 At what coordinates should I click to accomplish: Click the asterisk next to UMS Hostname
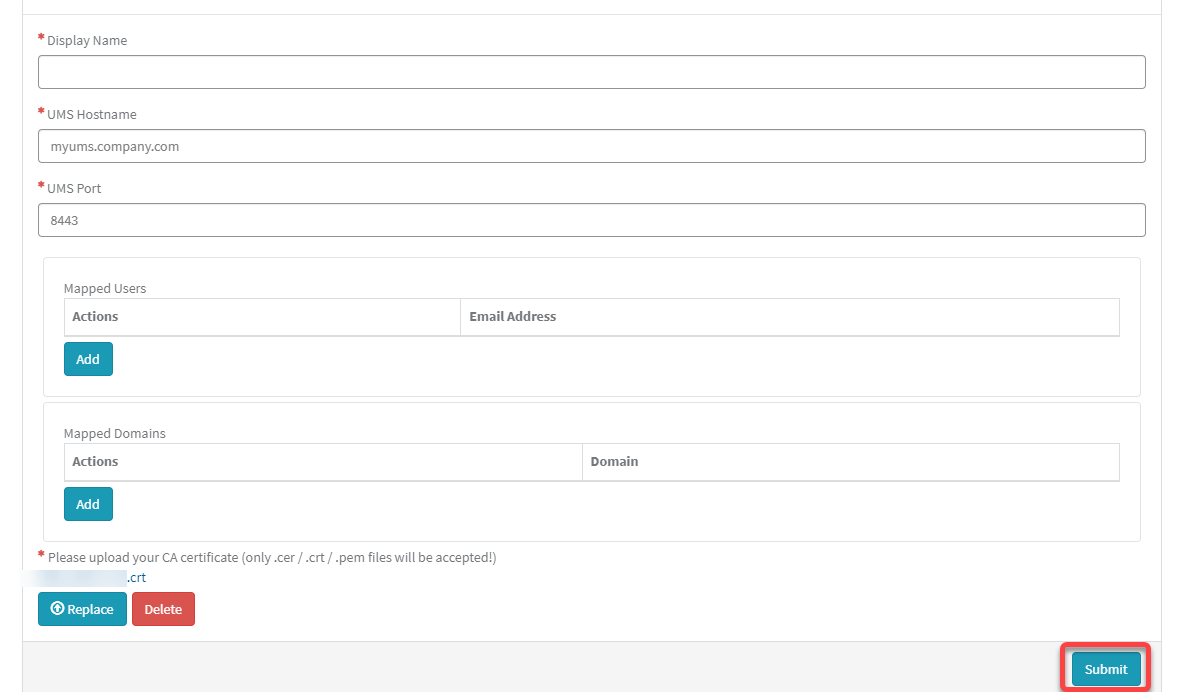pos(40,110)
